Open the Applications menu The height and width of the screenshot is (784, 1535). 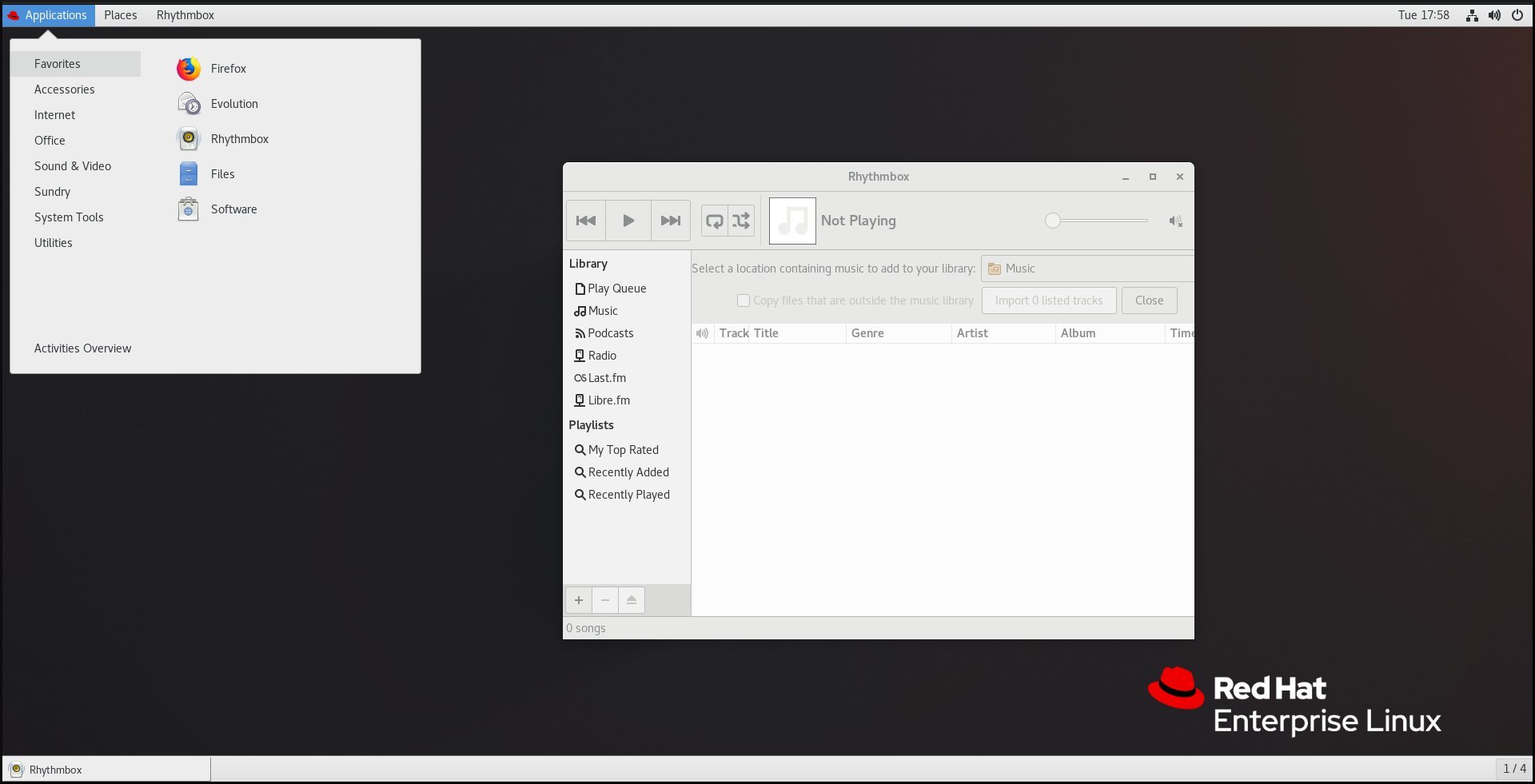pyautogui.click(x=49, y=15)
